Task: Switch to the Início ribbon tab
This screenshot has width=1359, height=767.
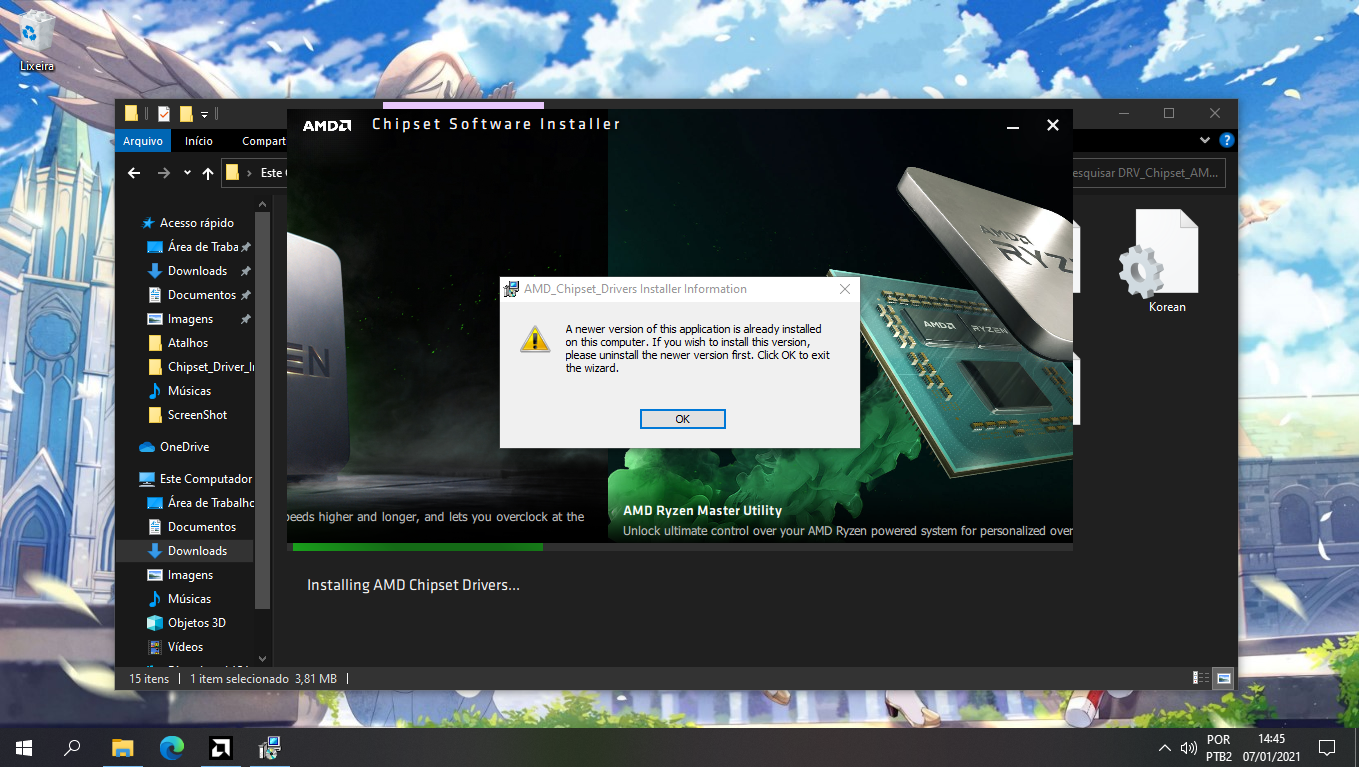Action: 199,141
